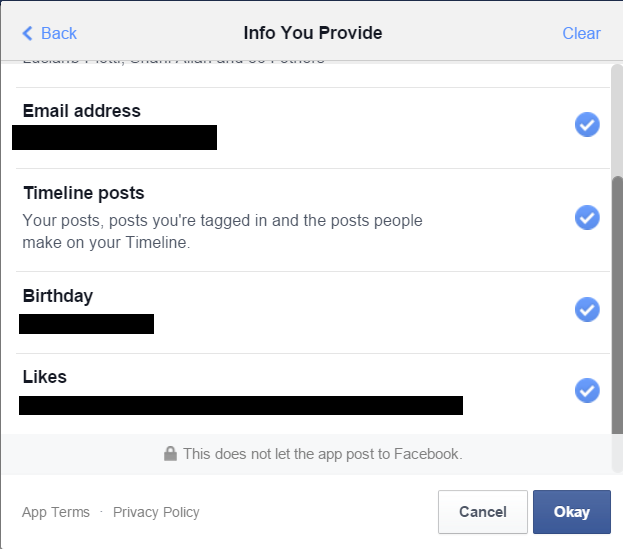
Task: Click the Info You Provide title
Action: click(x=313, y=33)
